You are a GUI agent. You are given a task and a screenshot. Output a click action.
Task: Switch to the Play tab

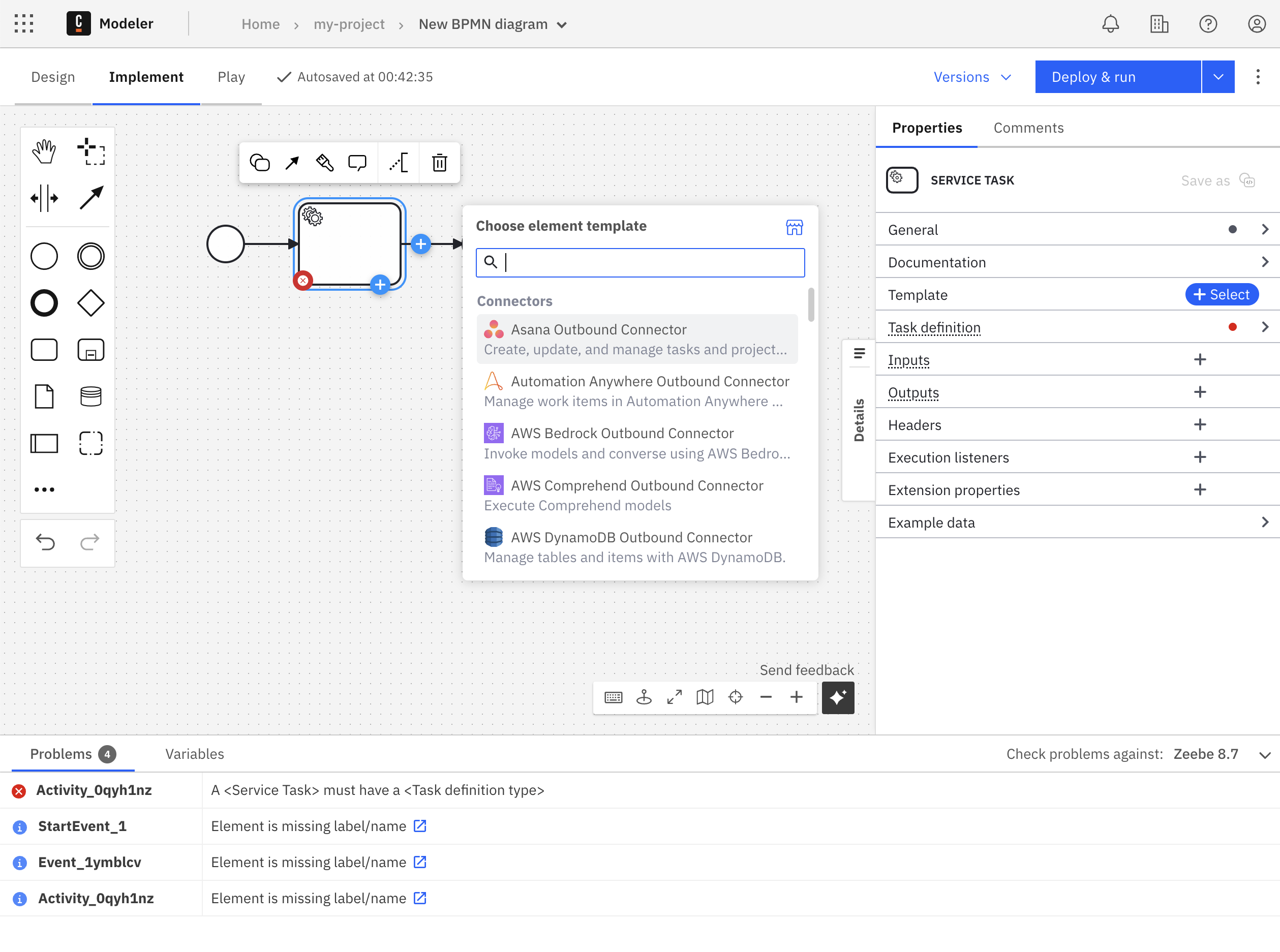click(x=231, y=77)
